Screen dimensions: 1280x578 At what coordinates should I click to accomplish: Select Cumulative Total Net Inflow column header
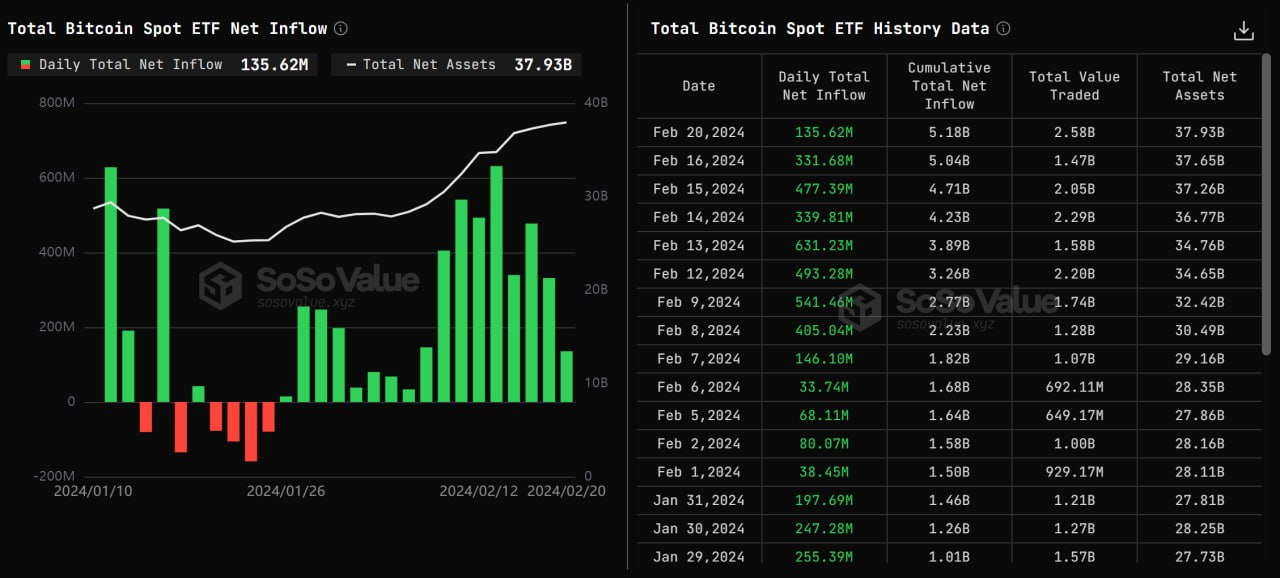click(948, 86)
